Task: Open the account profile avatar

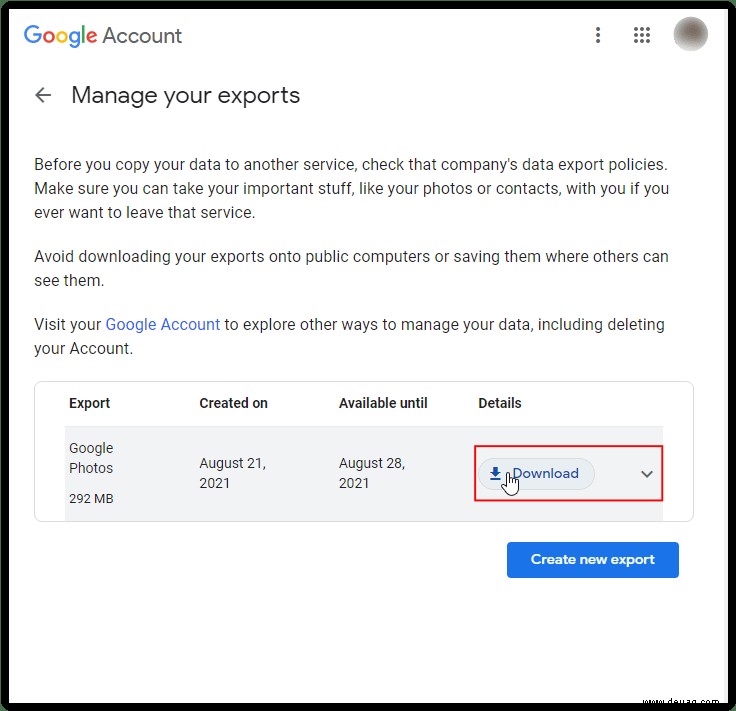Action: pyautogui.click(x=690, y=34)
